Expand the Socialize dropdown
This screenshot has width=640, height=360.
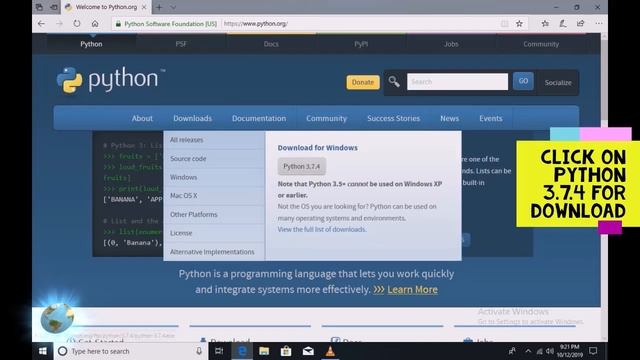(x=558, y=82)
